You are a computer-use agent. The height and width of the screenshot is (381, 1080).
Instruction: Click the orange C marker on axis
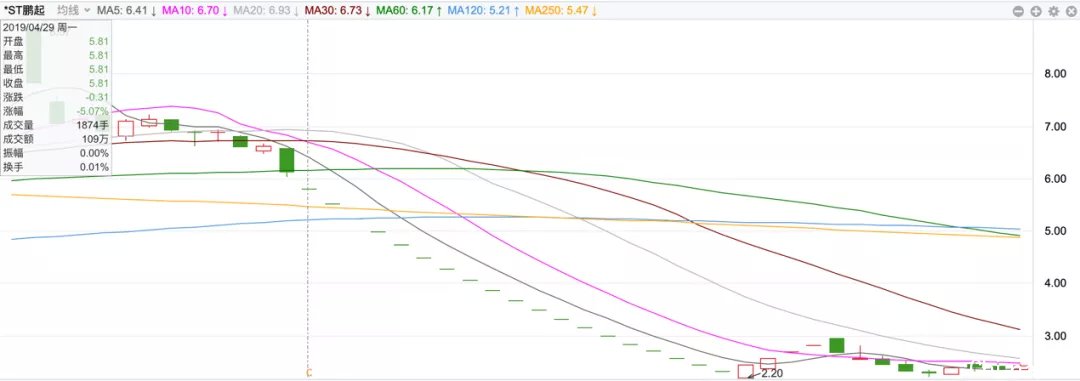(x=308, y=373)
